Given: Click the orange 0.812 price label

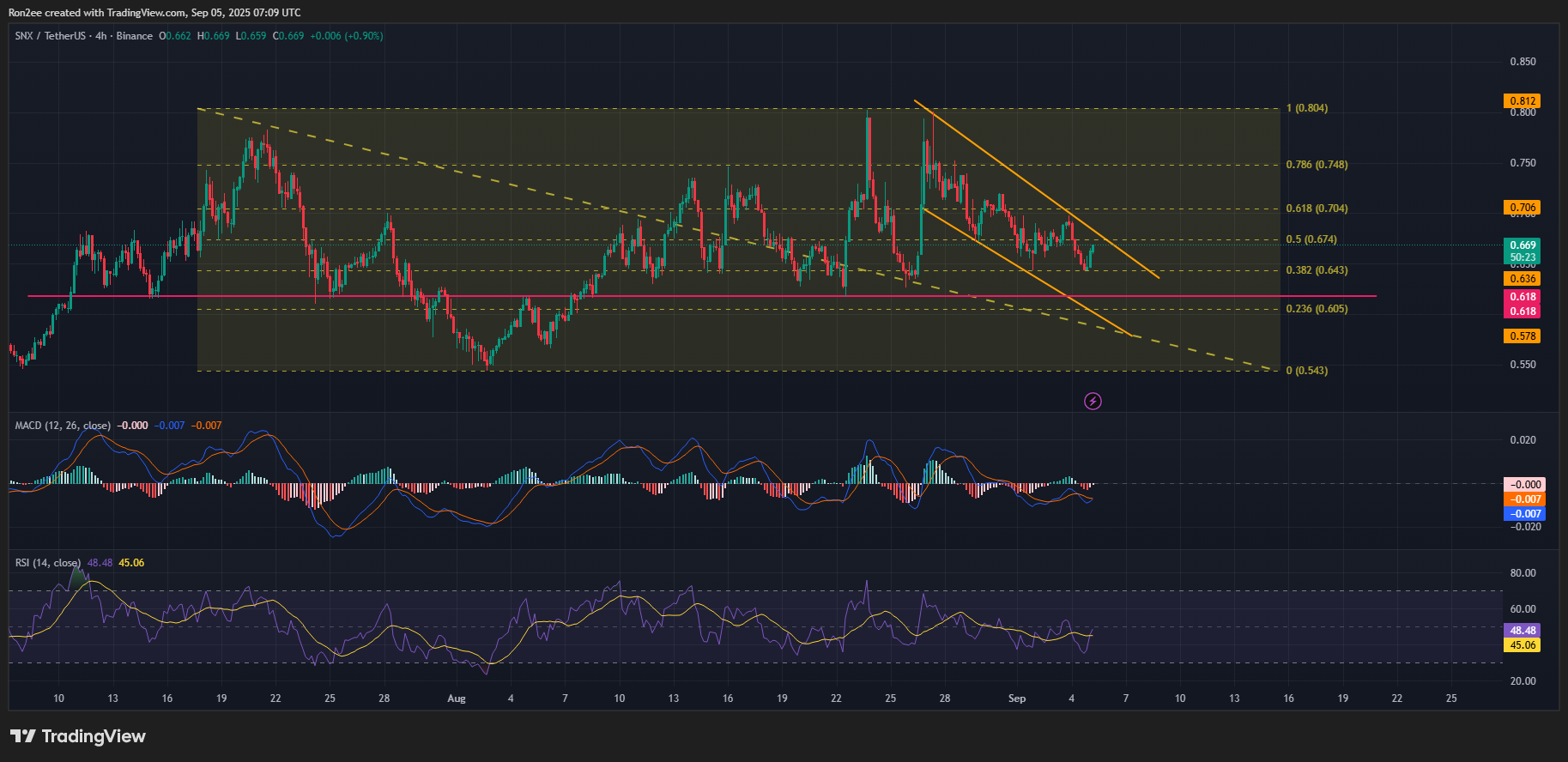Looking at the screenshot, I should [x=1523, y=101].
